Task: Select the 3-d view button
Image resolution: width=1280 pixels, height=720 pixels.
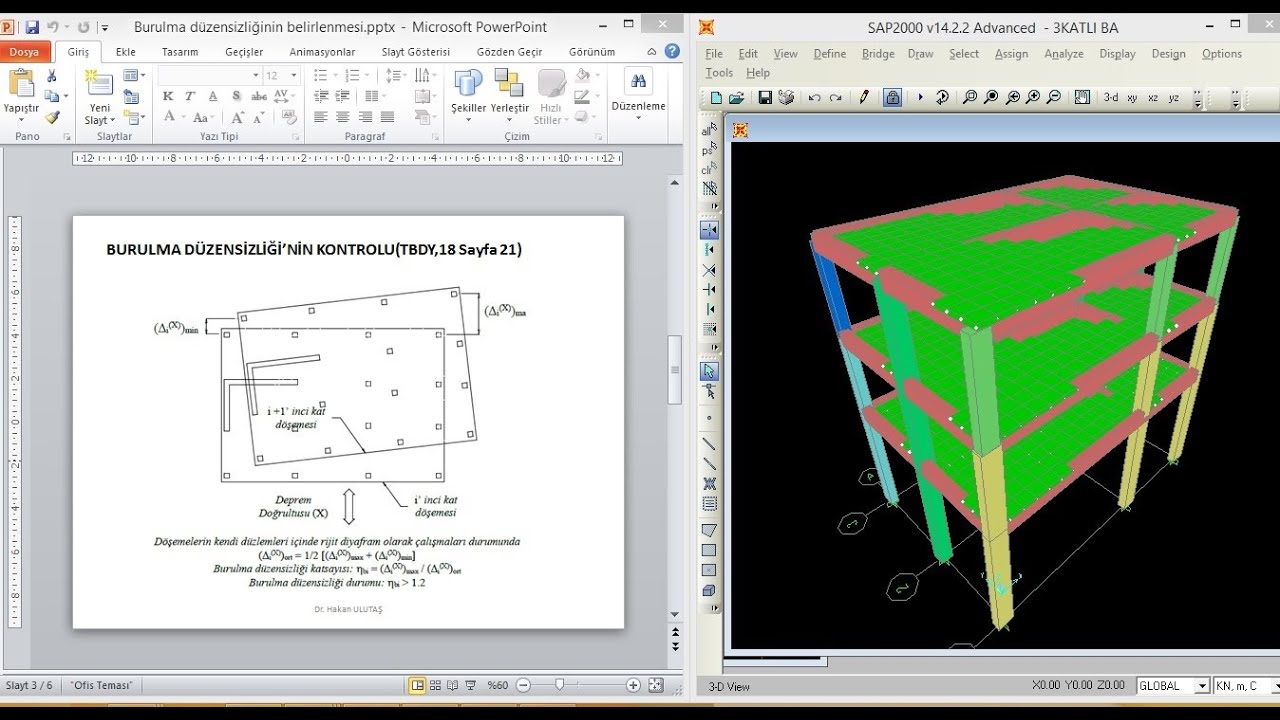Action: pos(1110,97)
